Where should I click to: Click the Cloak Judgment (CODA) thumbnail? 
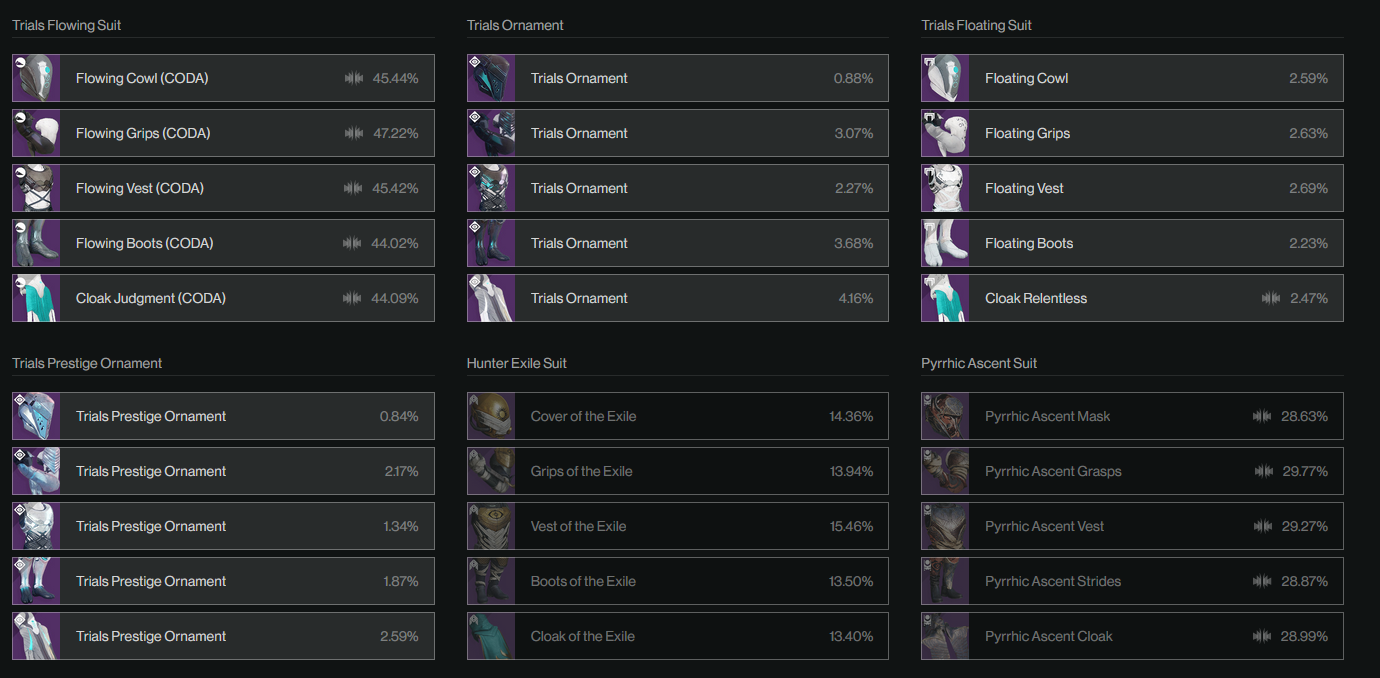click(x=36, y=298)
